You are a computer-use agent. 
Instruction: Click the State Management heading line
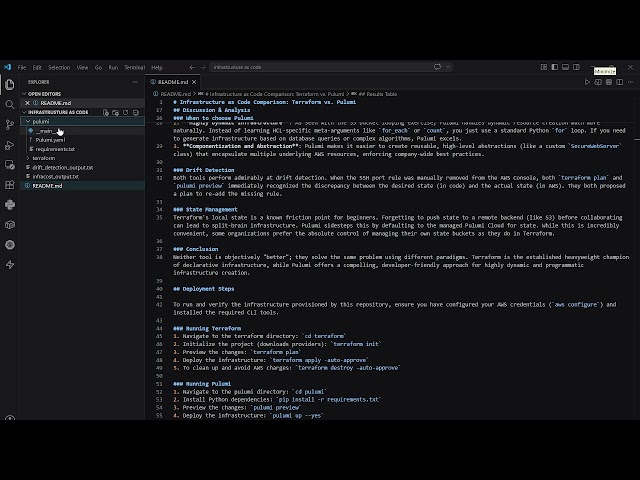[x=205, y=209]
